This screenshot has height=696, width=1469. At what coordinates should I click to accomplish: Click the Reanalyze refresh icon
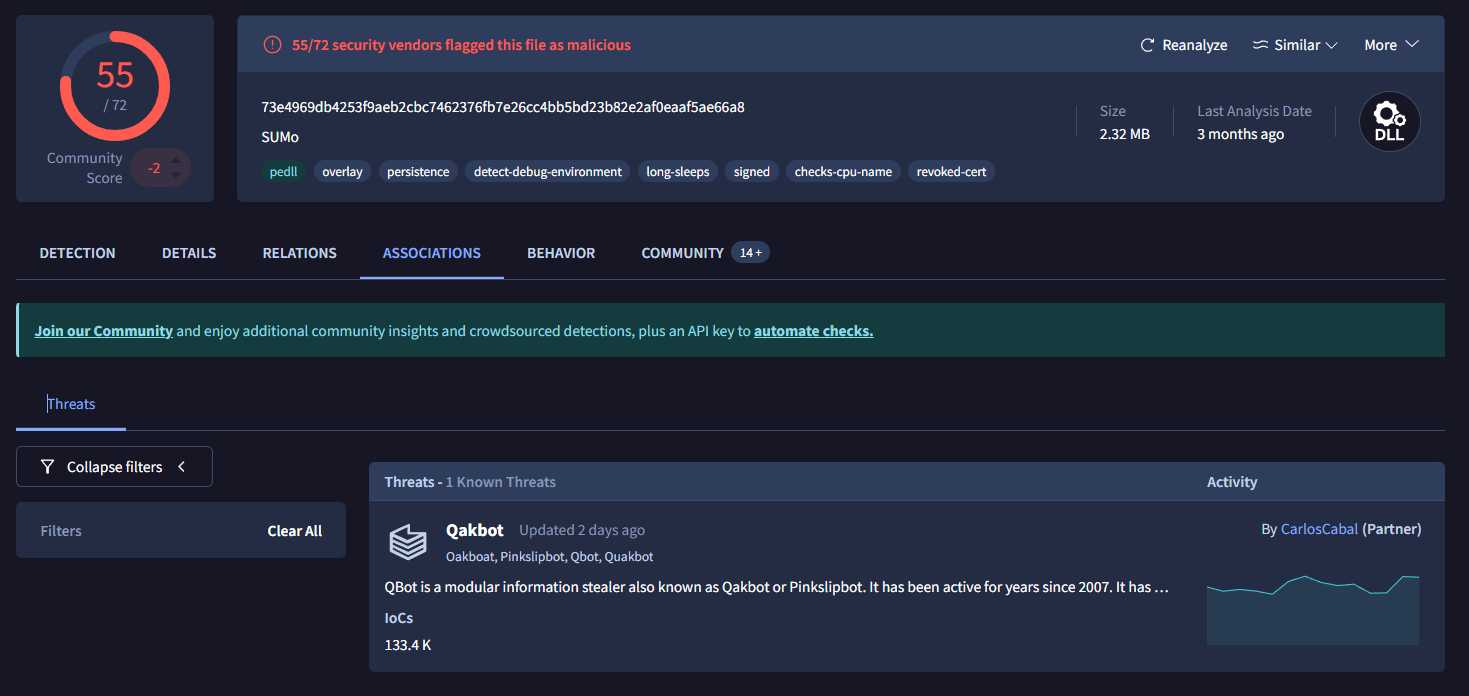pos(1148,45)
